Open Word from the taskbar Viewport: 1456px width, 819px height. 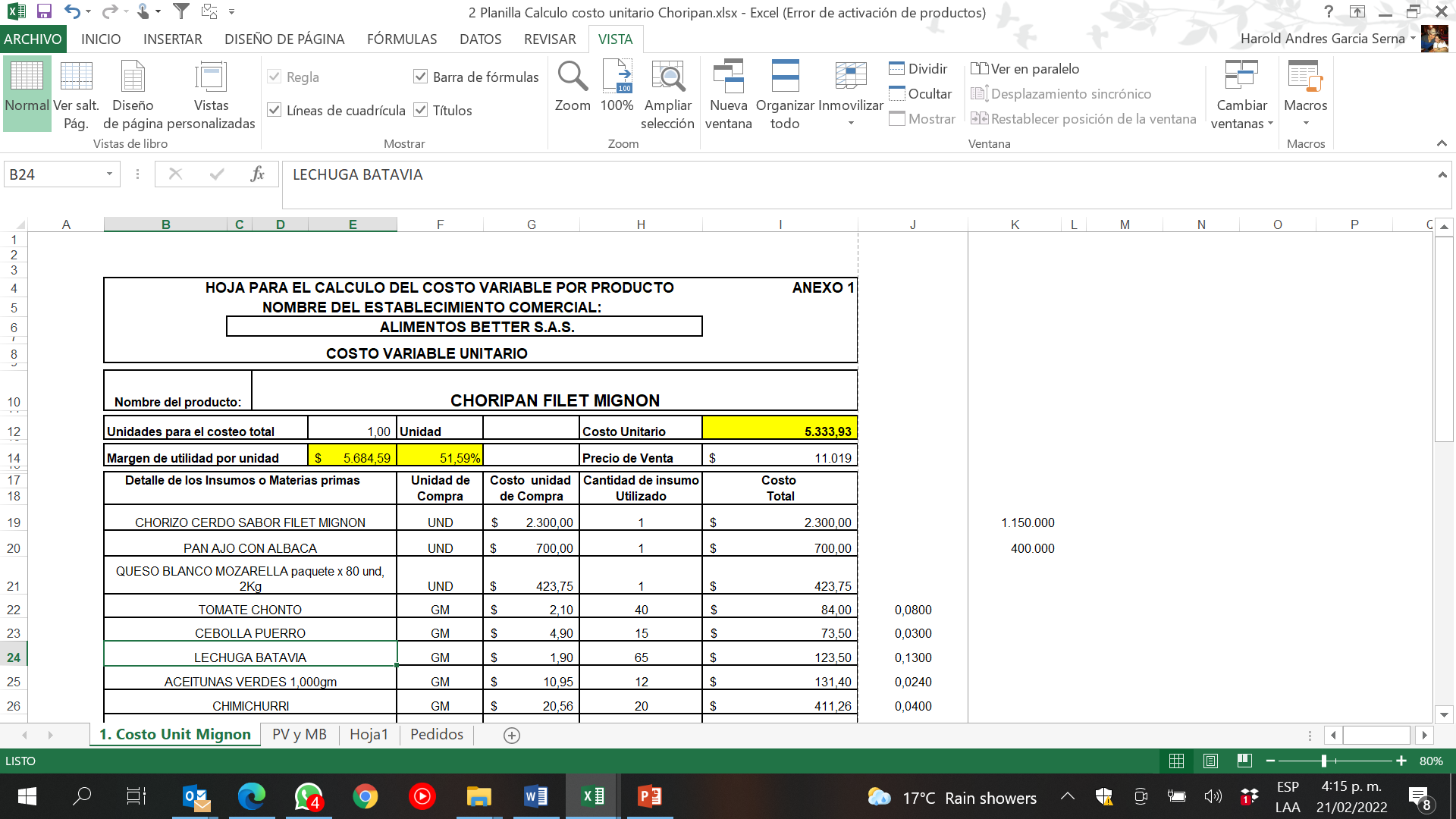coord(535,796)
